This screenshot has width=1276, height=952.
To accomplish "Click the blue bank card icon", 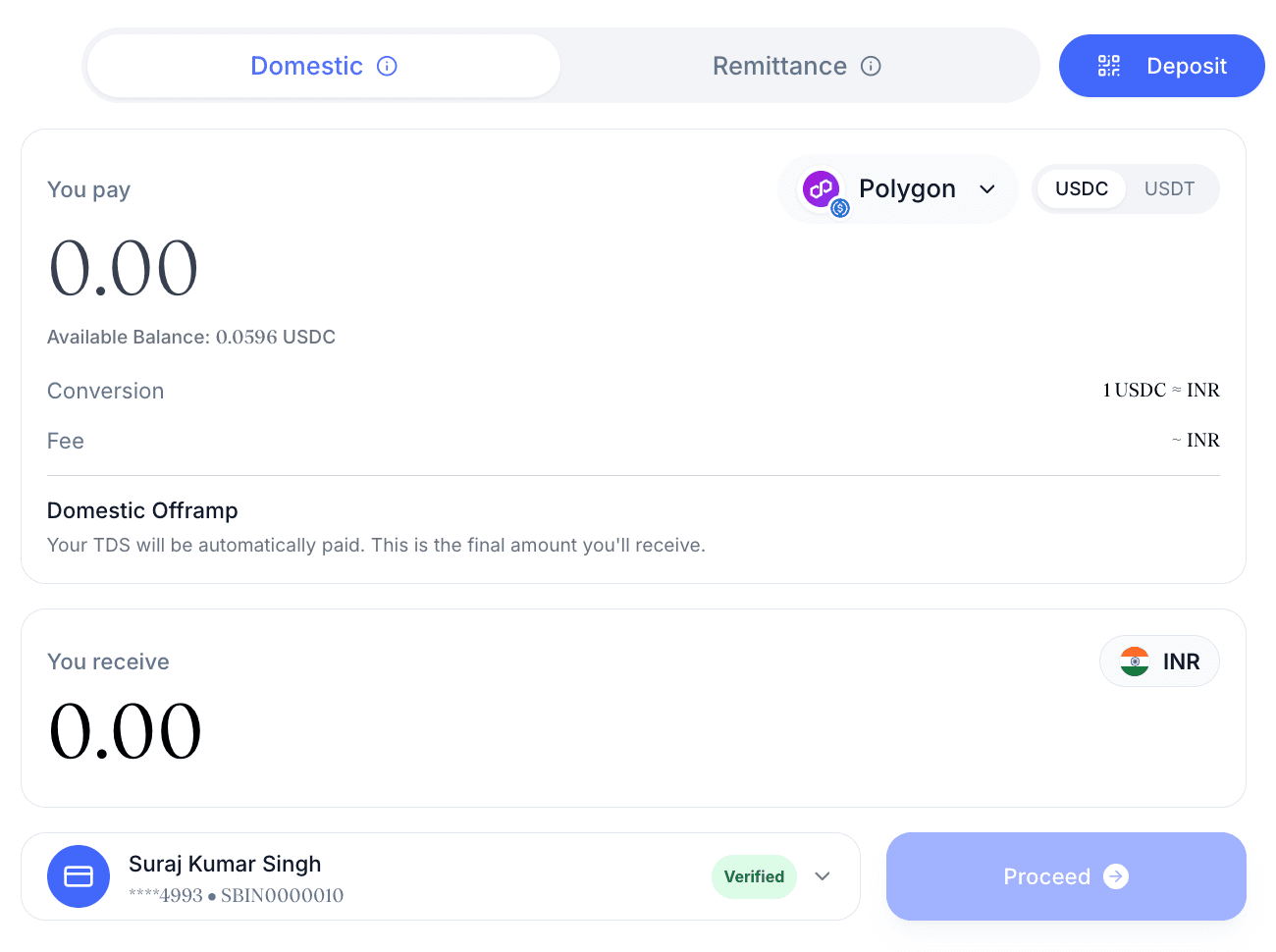I will click(x=79, y=876).
